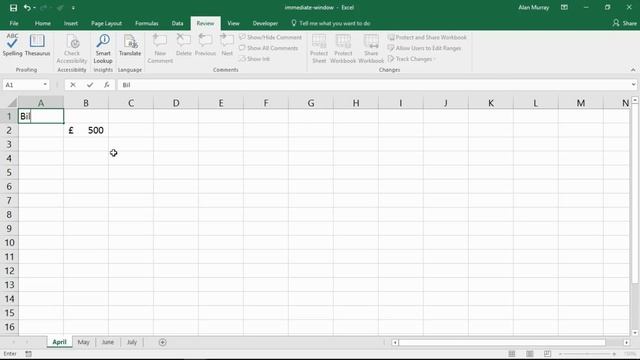
Task: Click the Undo icon in the title bar
Action: click(x=27, y=8)
